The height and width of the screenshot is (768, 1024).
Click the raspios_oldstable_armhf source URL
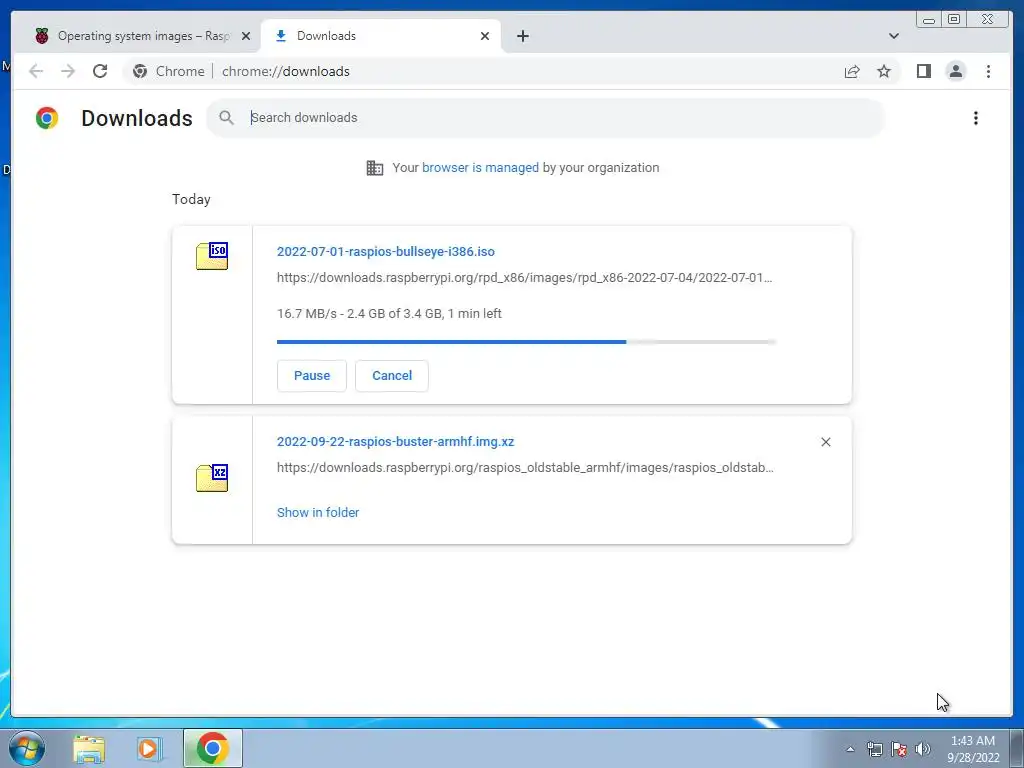(525, 468)
